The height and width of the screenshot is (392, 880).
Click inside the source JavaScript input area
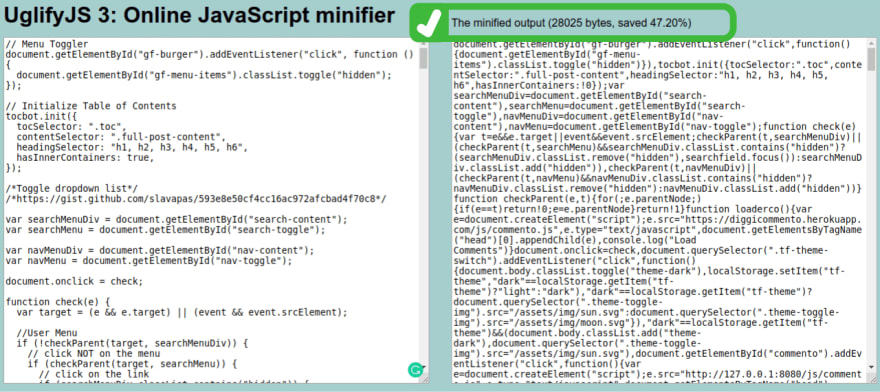(211, 211)
